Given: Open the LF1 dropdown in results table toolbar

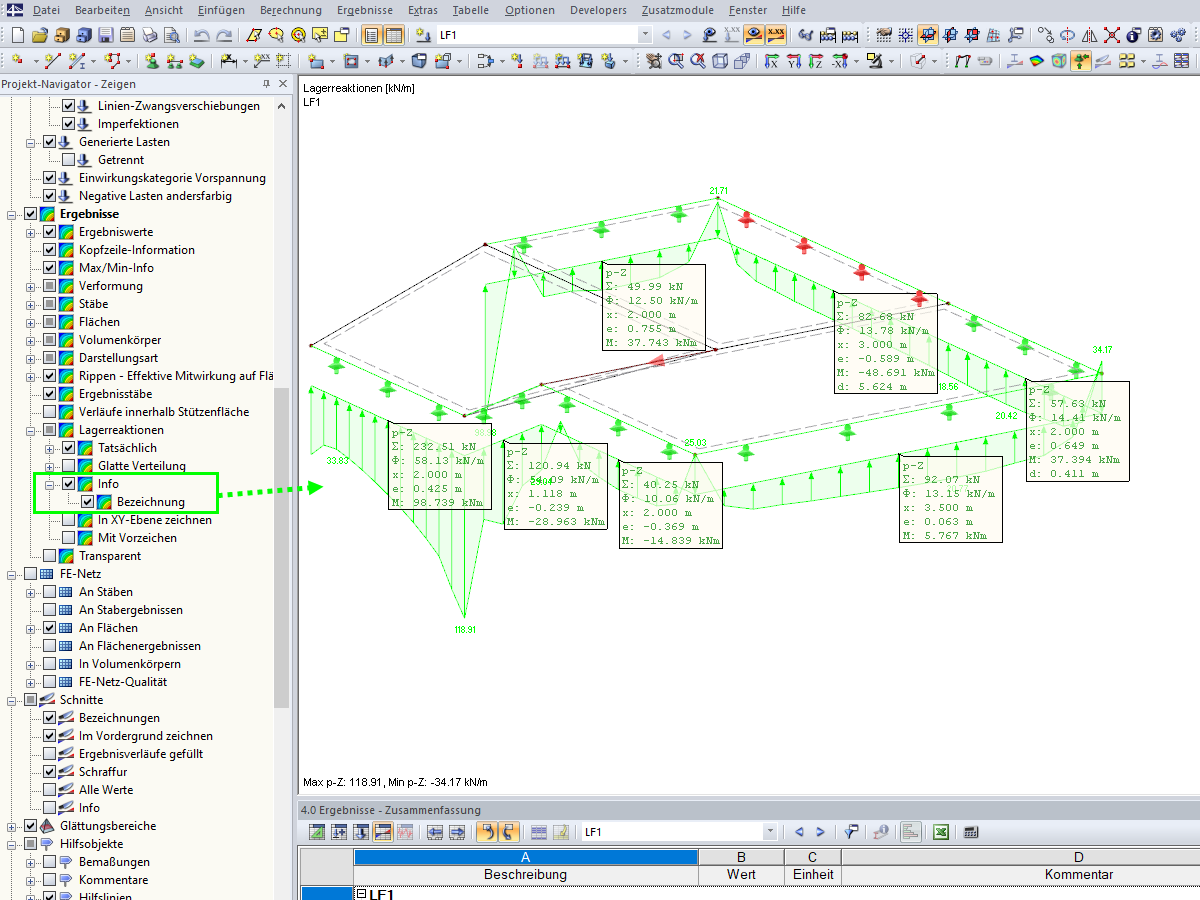Looking at the screenshot, I should point(770,832).
